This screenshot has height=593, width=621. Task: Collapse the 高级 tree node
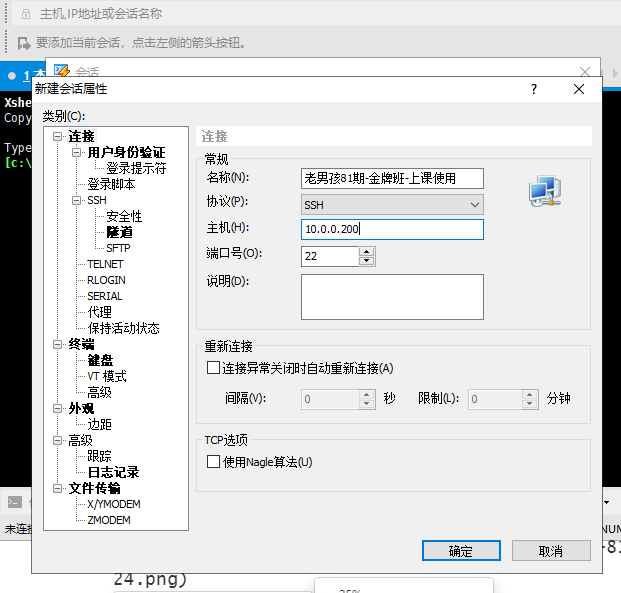click(x=57, y=440)
